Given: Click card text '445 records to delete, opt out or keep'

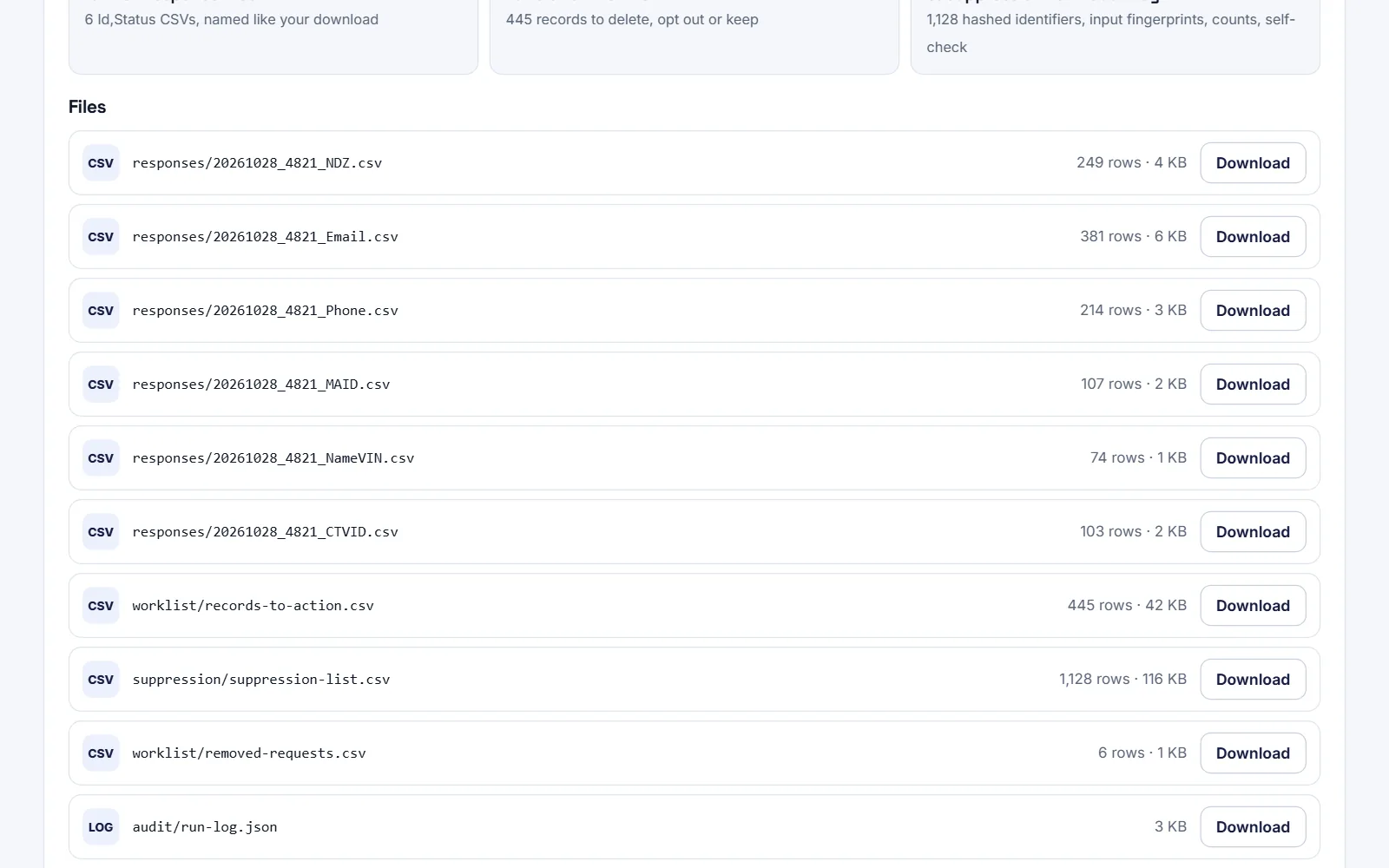Looking at the screenshot, I should click(x=632, y=19).
